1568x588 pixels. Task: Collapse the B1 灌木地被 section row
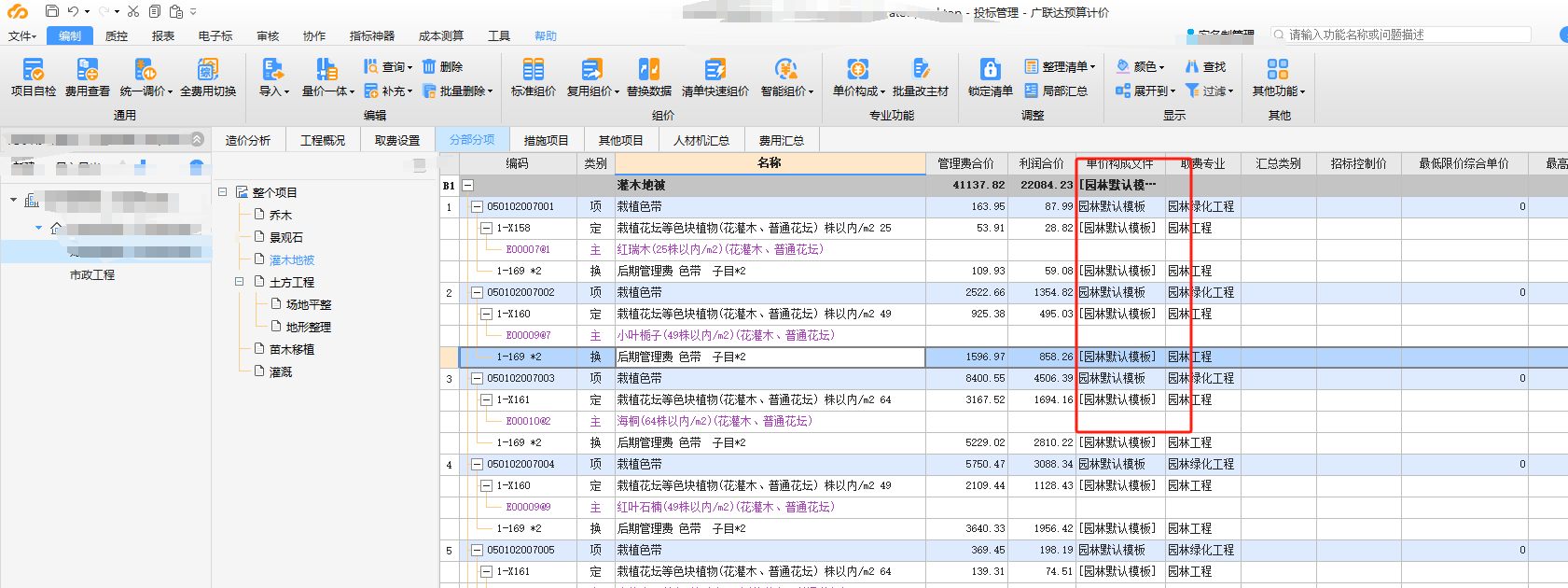coord(468,186)
